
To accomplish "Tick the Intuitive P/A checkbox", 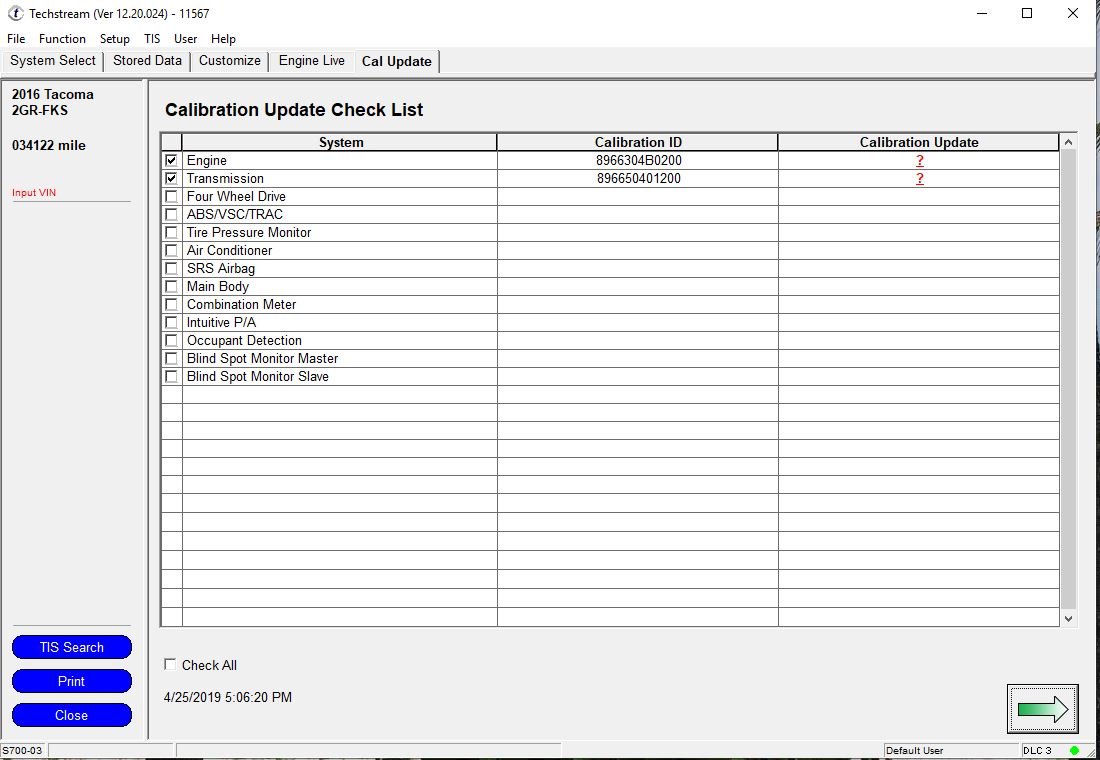I will point(171,322).
